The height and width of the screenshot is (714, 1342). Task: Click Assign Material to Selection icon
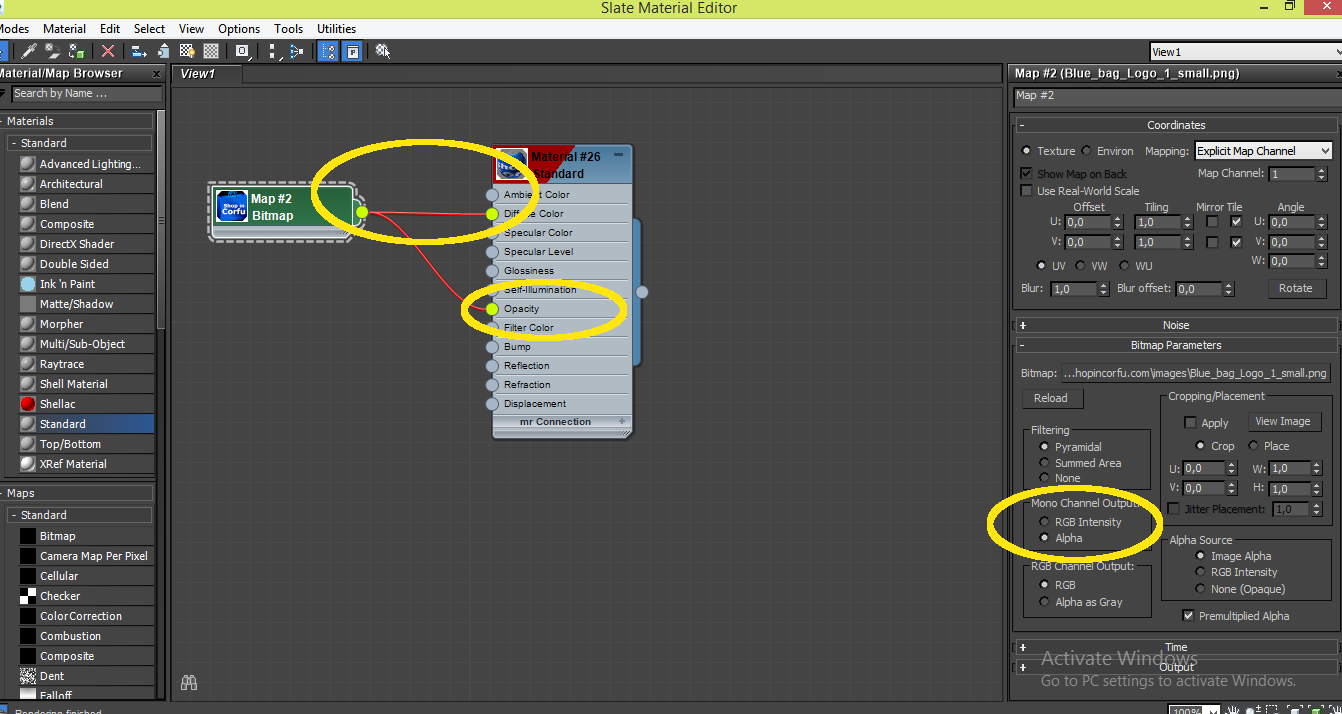pos(76,51)
